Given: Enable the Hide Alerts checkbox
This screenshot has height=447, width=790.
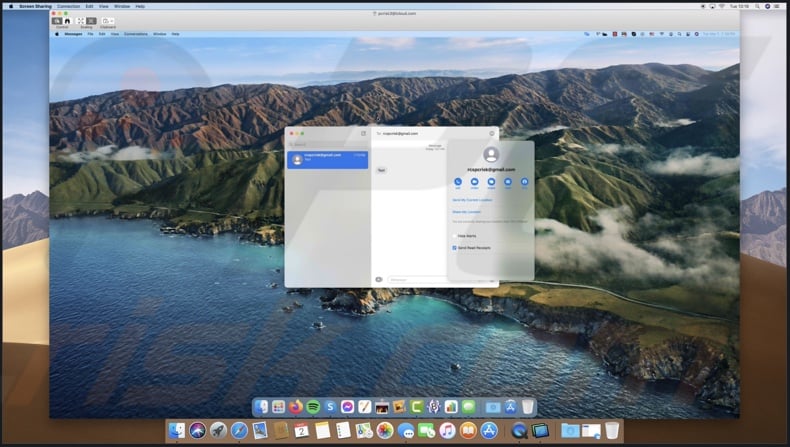Looking at the screenshot, I should (454, 236).
